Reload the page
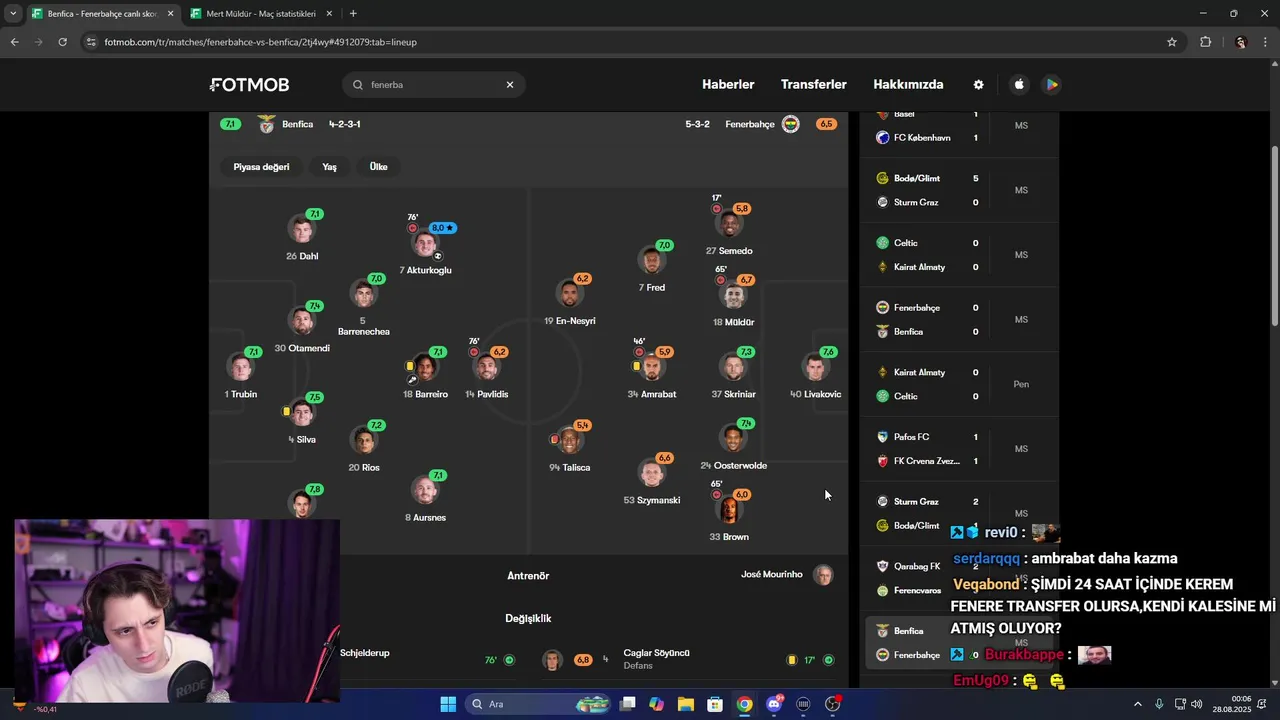 tap(62, 42)
